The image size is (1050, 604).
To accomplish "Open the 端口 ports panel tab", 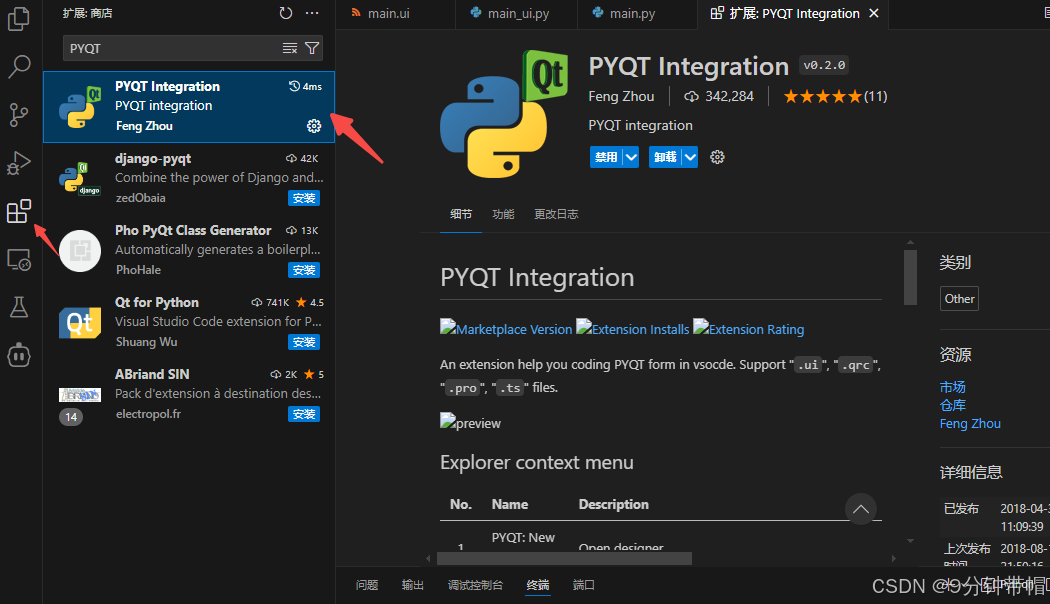I will pos(584,585).
